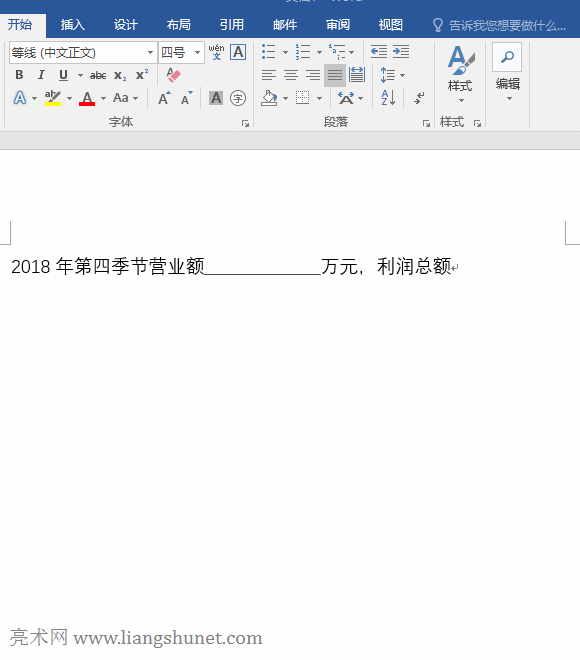This screenshot has width=580, height=660.
Task: Open the Phonetic Guide (wén) tool
Action: click(x=216, y=52)
